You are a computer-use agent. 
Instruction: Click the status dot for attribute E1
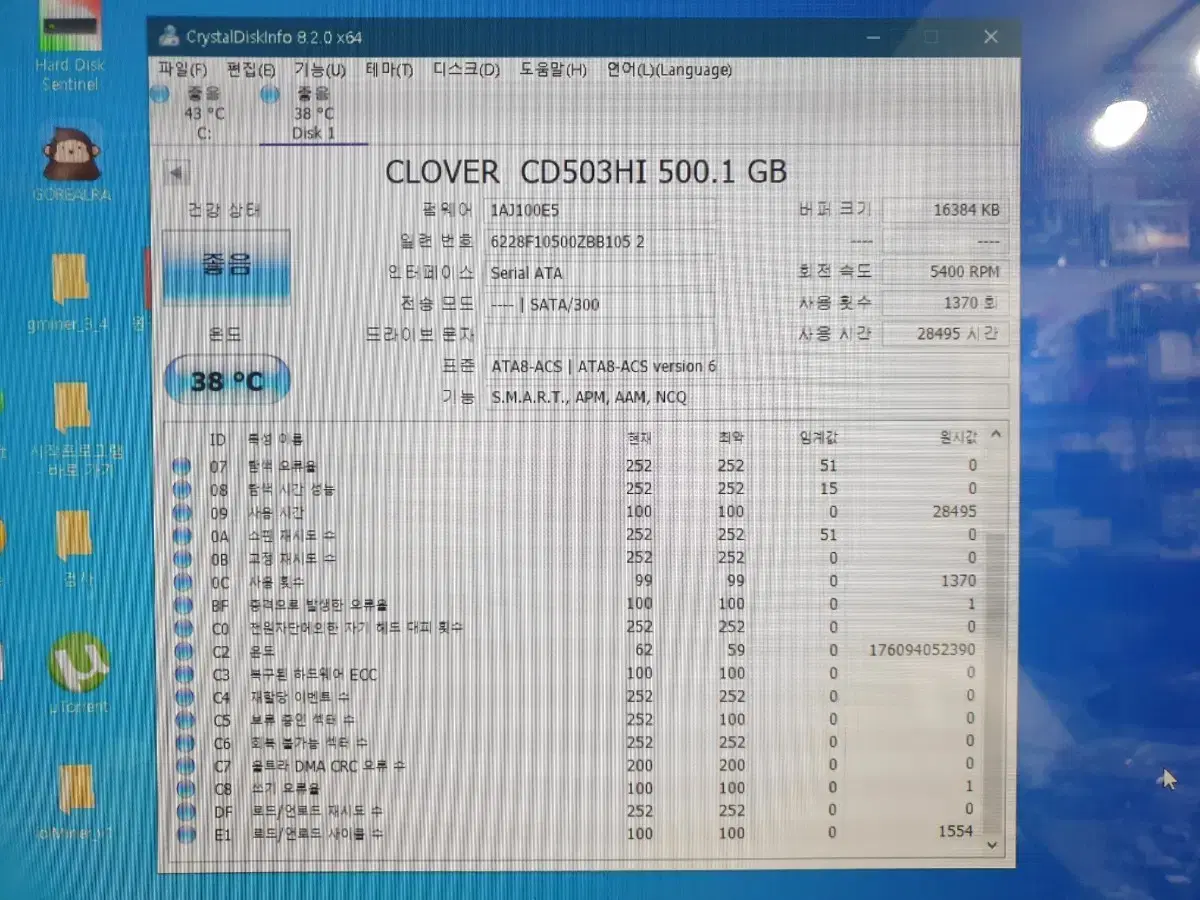pos(185,834)
